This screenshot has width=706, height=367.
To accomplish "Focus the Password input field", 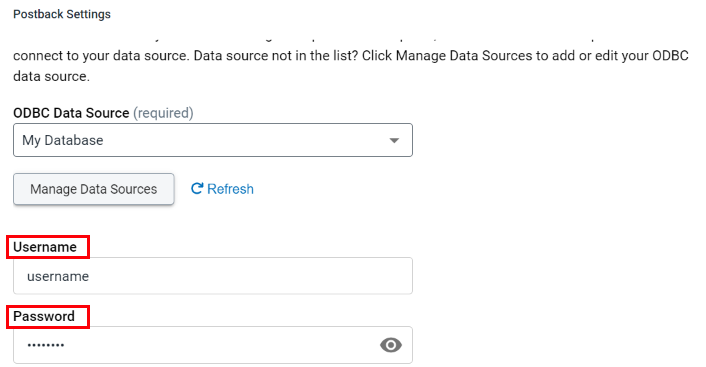I will point(213,345).
